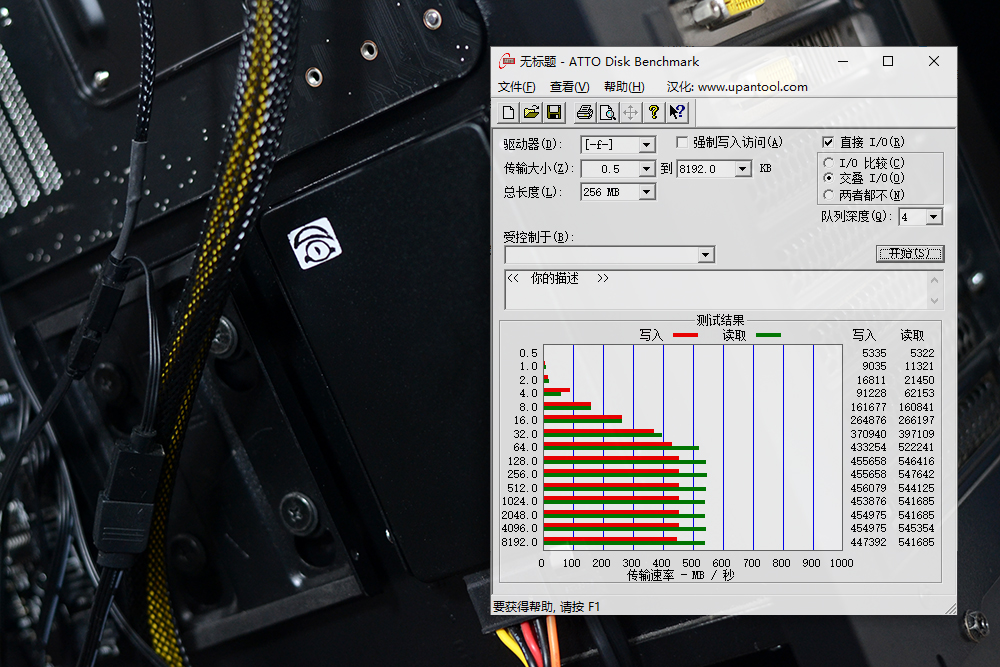The width and height of the screenshot is (1000, 667).
Task: Print results using the printer icon
Action: [584, 113]
